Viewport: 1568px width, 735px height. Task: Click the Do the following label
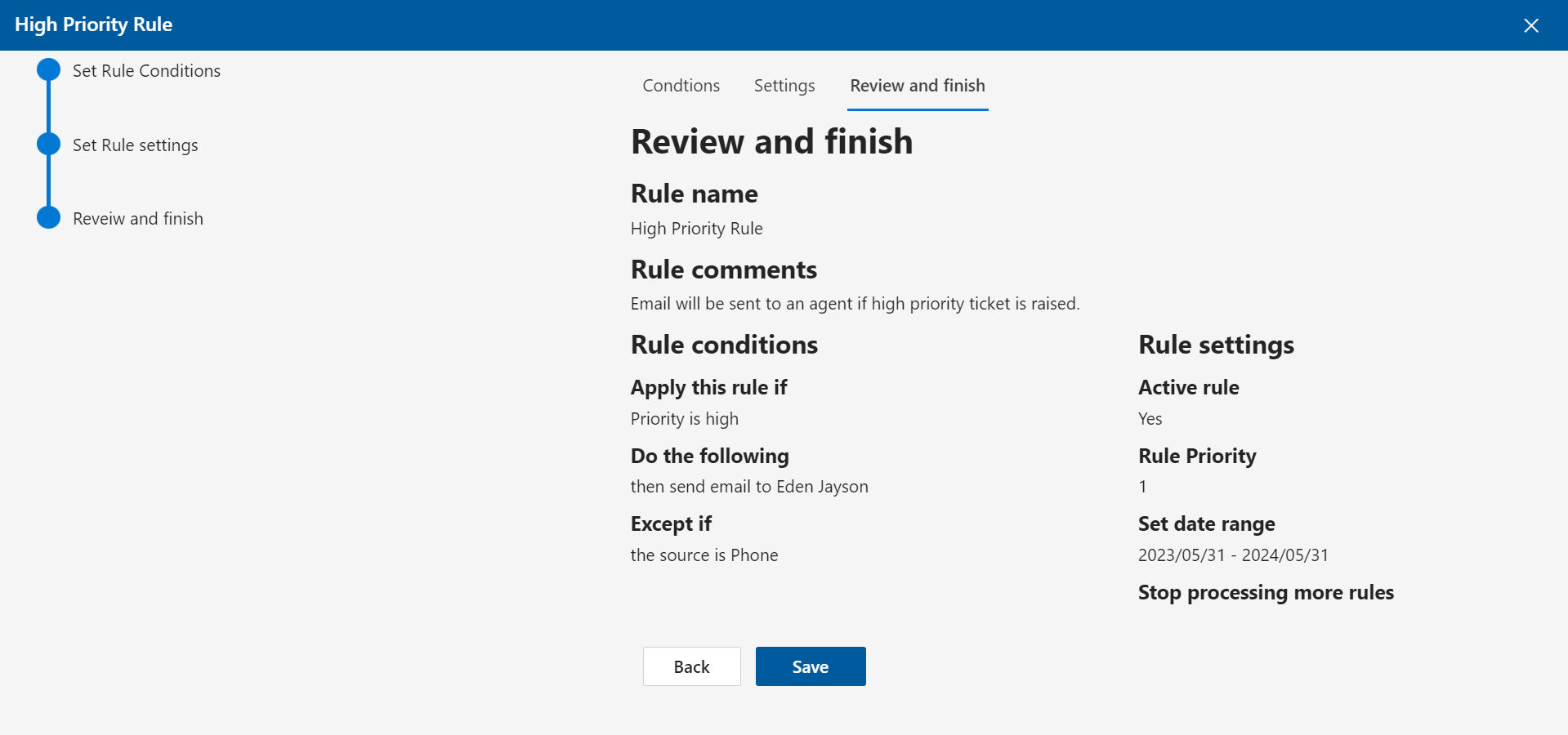point(710,456)
